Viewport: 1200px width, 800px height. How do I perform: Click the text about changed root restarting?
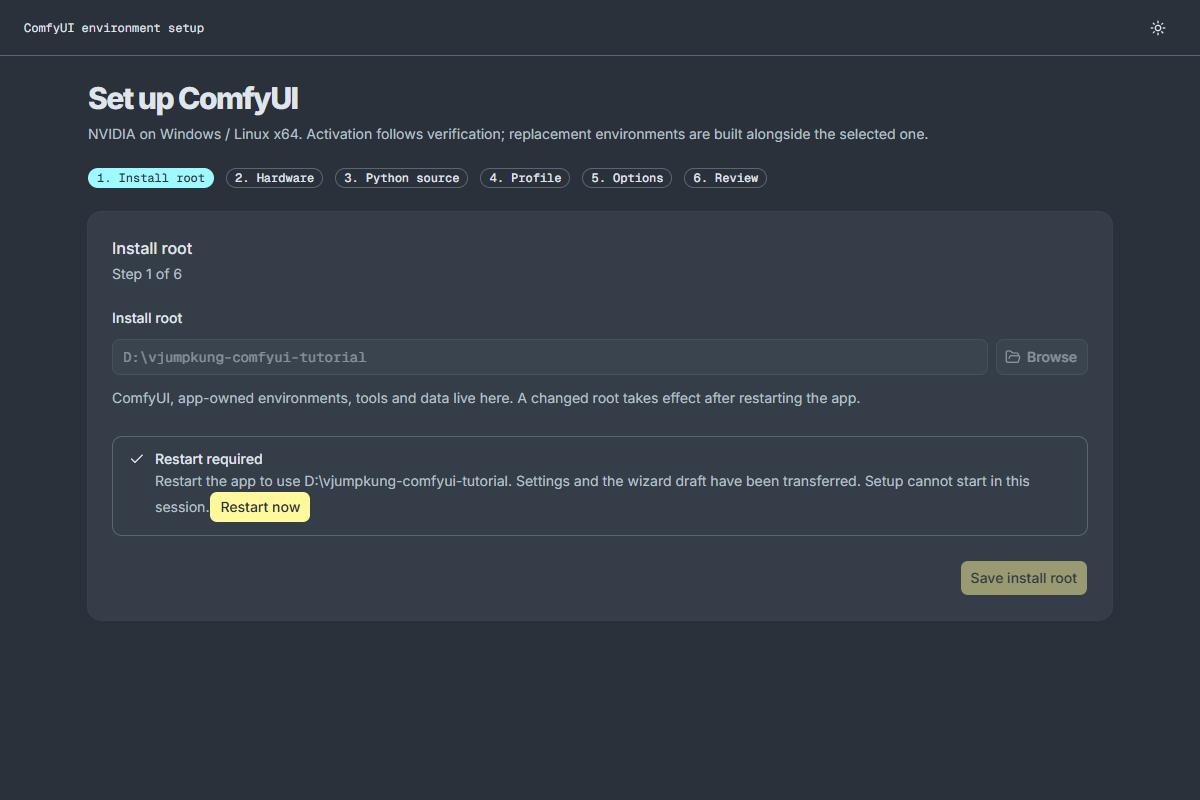pyautogui.click(x=486, y=398)
